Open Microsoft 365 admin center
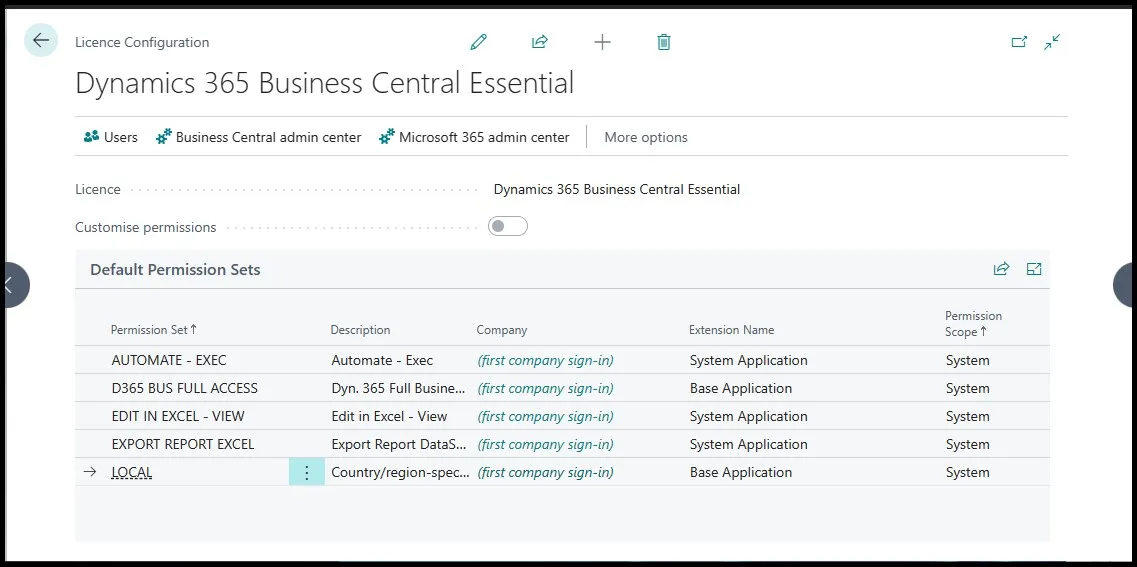This screenshot has height=567, width=1137. click(474, 137)
